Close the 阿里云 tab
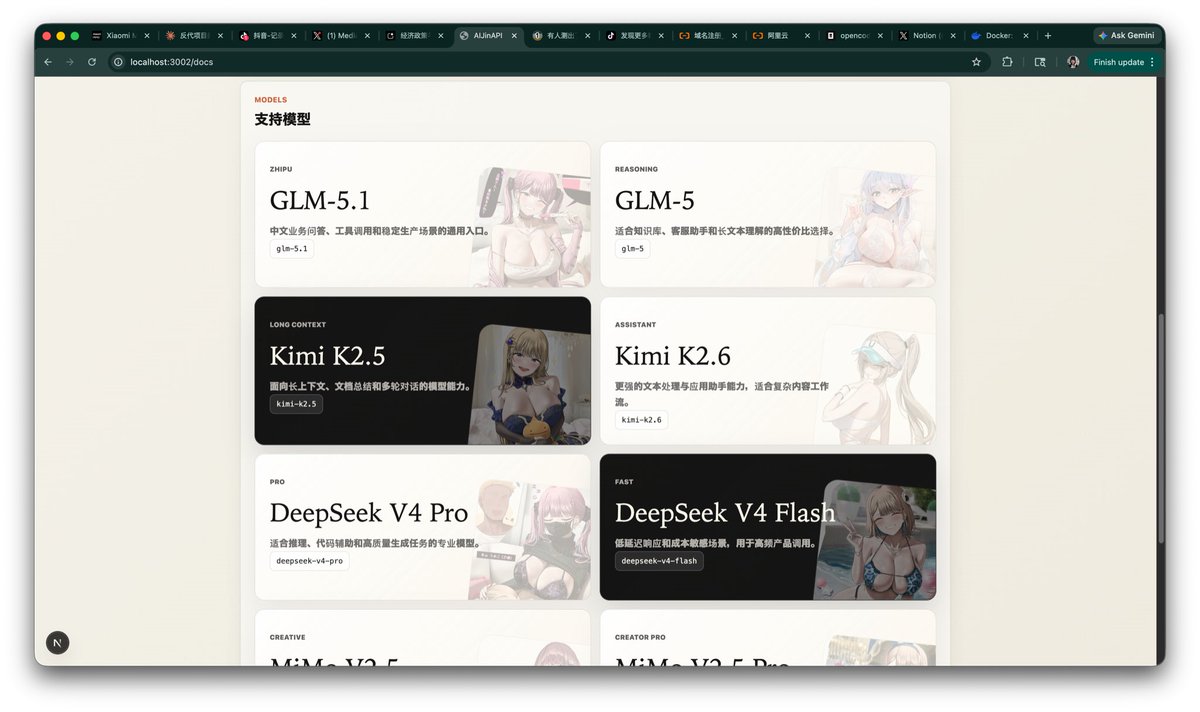 pos(807,35)
